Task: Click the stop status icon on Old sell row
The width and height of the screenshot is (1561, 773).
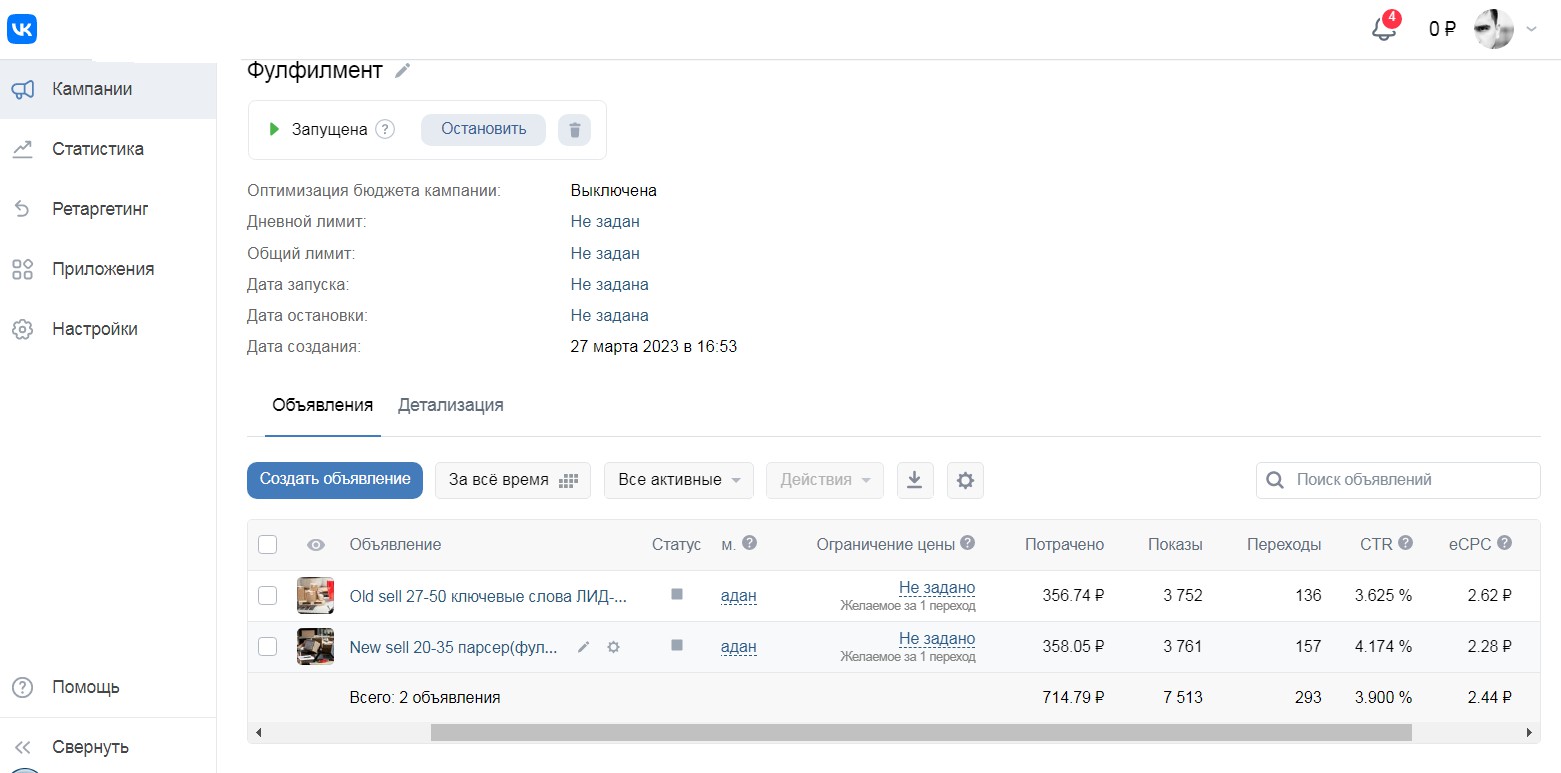Action: 676,594
